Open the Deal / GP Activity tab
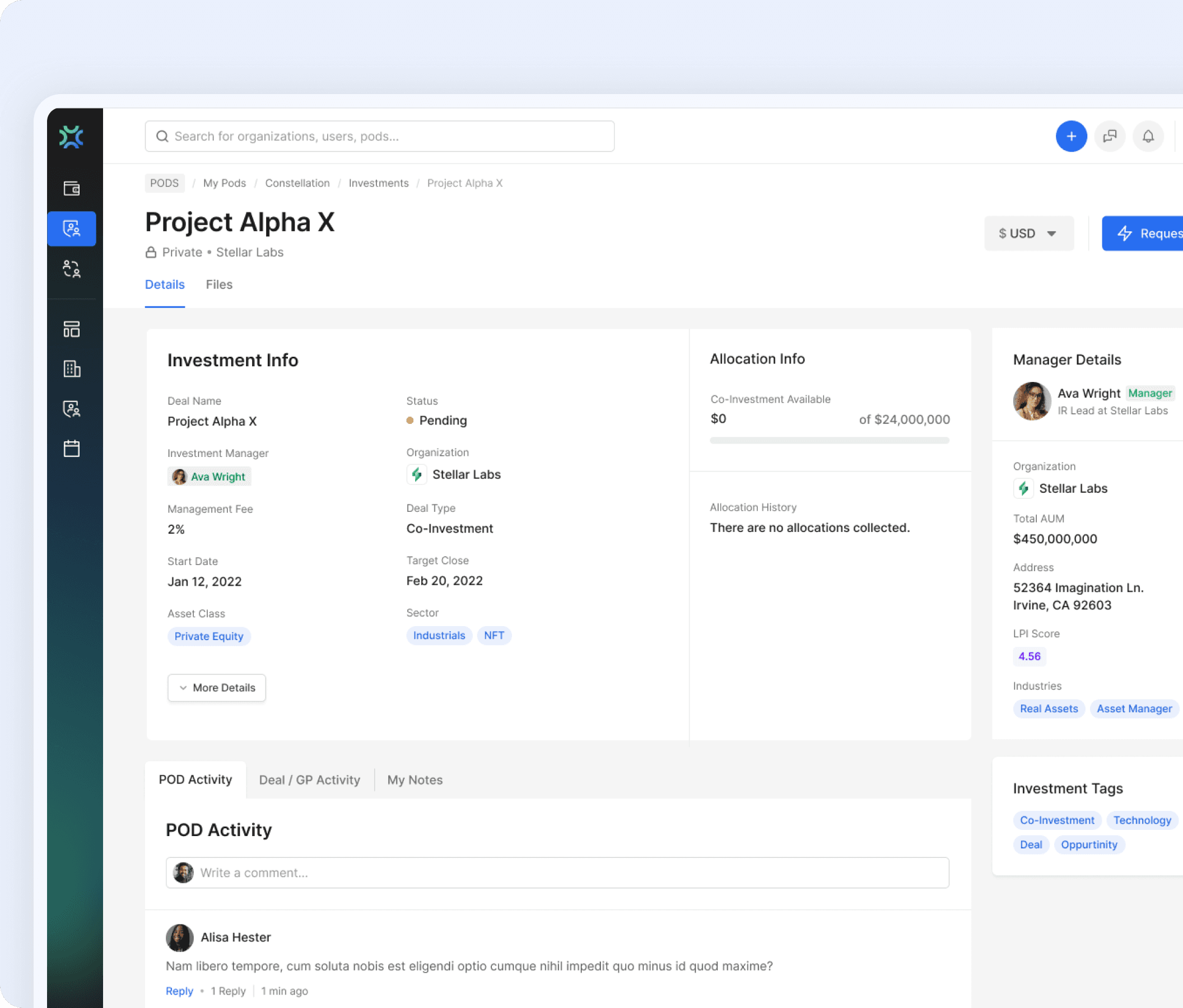 pyautogui.click(x=309, y=780)
